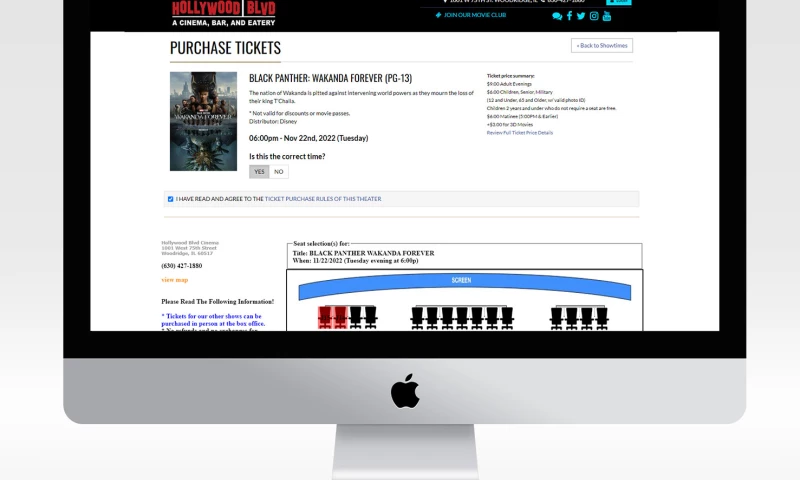Select the first seat in the right group
800x480 pixels.
point(557,318)
